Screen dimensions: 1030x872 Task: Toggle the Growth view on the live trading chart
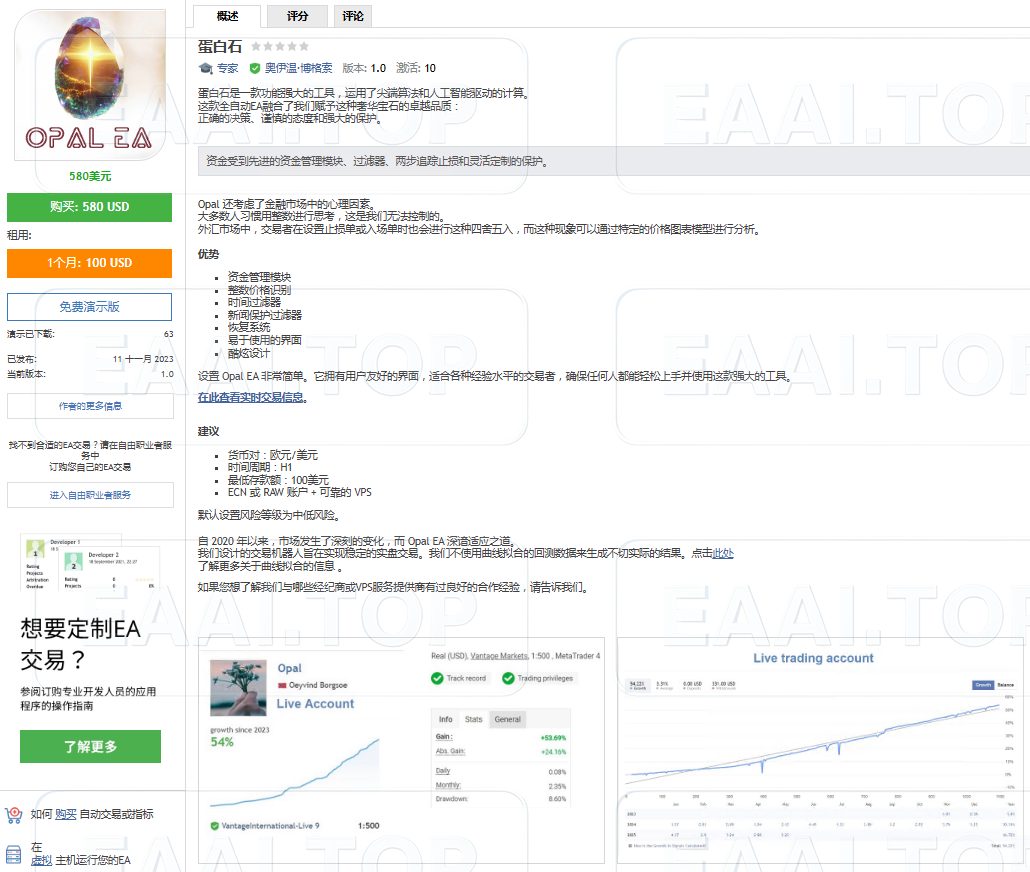(x=983, y=685)
